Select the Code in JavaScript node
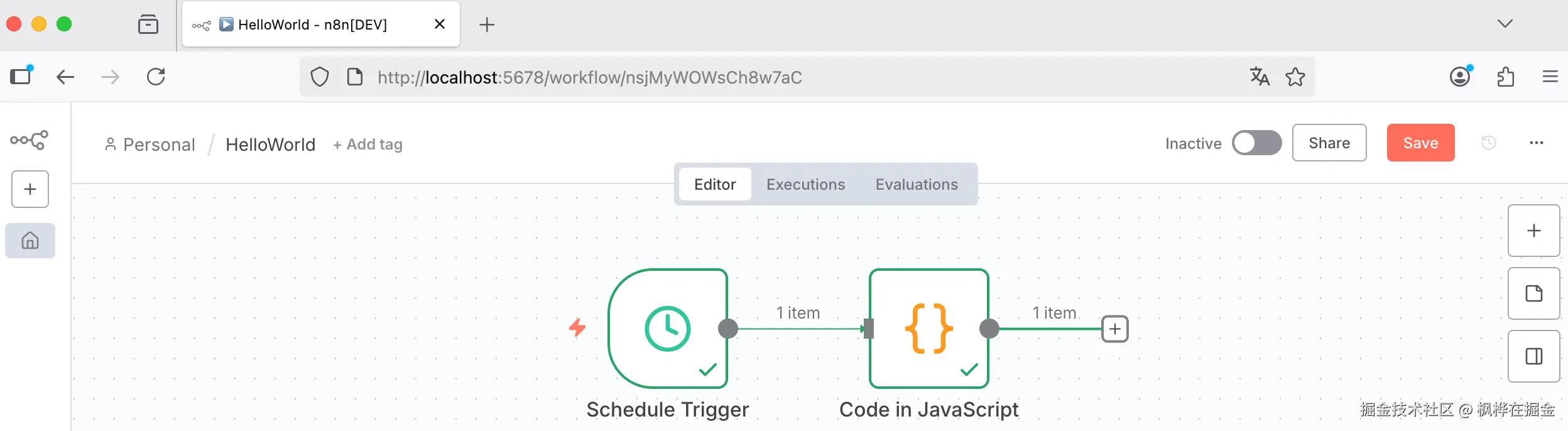1568x431 pixels. tap(928, 329)
